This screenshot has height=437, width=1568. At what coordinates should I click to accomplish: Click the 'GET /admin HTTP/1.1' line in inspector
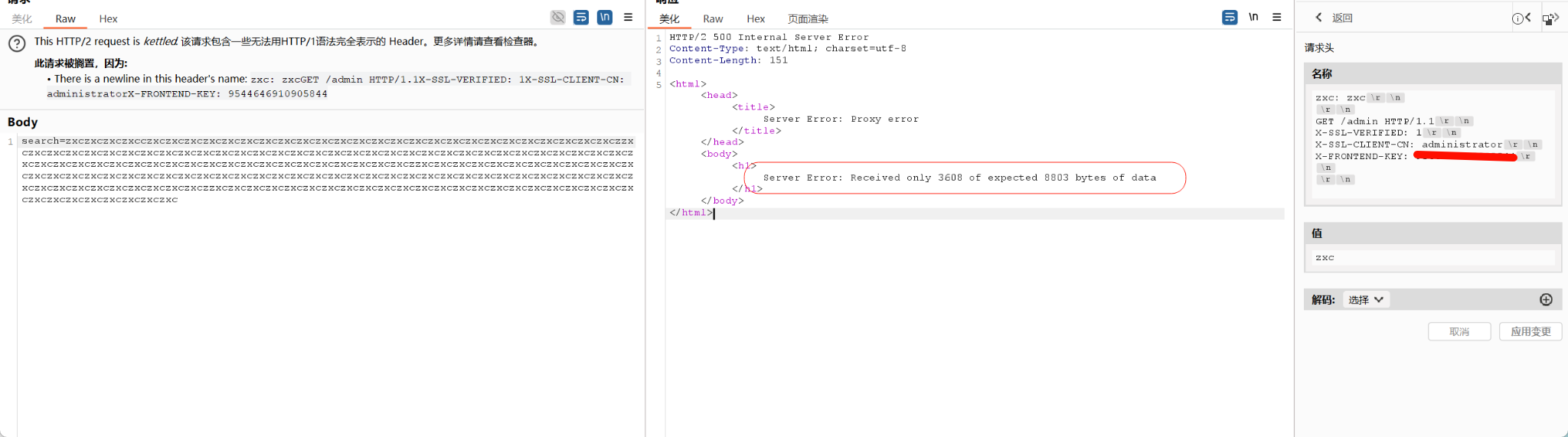point(1374,121)
